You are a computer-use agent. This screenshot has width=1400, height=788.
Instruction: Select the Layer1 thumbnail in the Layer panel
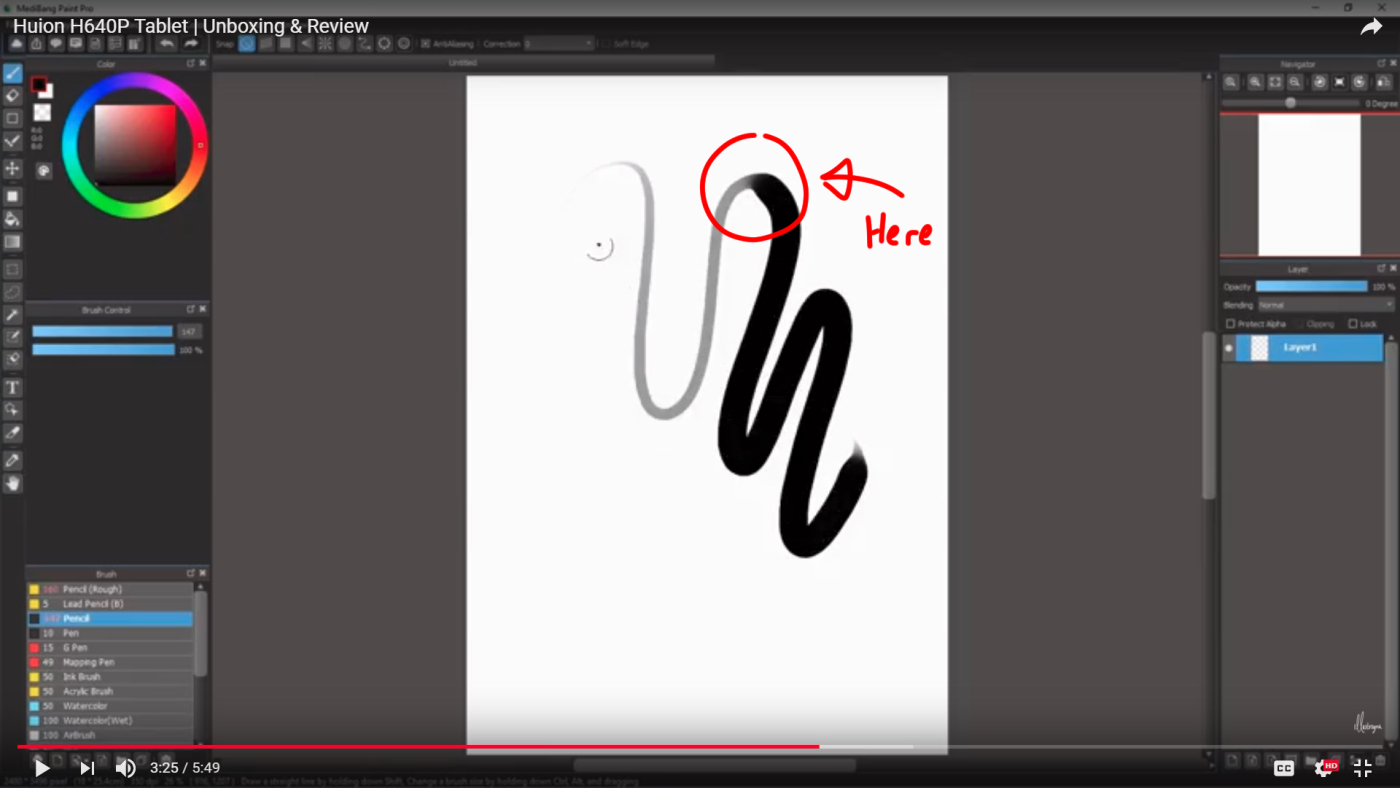pos(1260,348)
